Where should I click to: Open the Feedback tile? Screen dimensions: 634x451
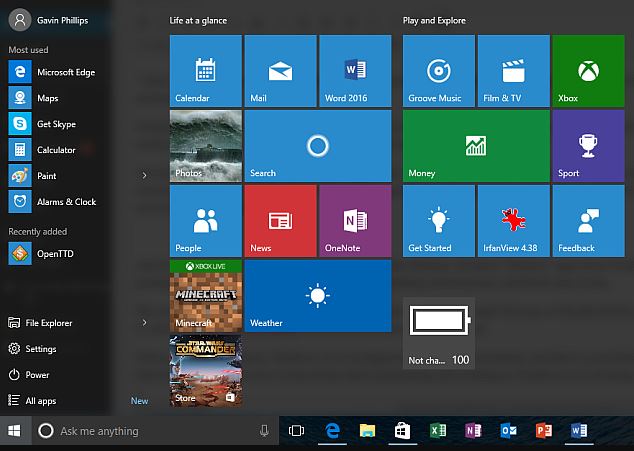[588, 221]
